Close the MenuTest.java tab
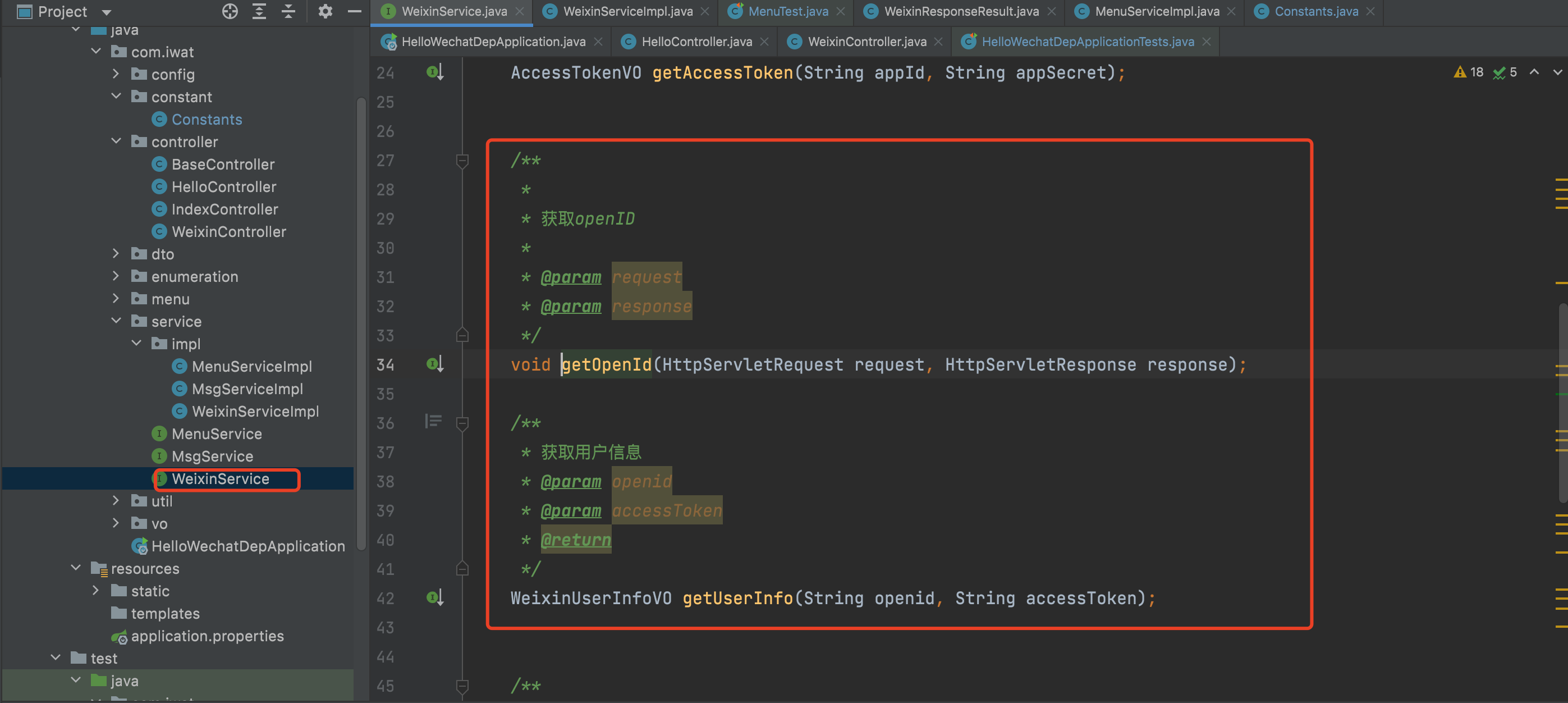 [840, 12]
